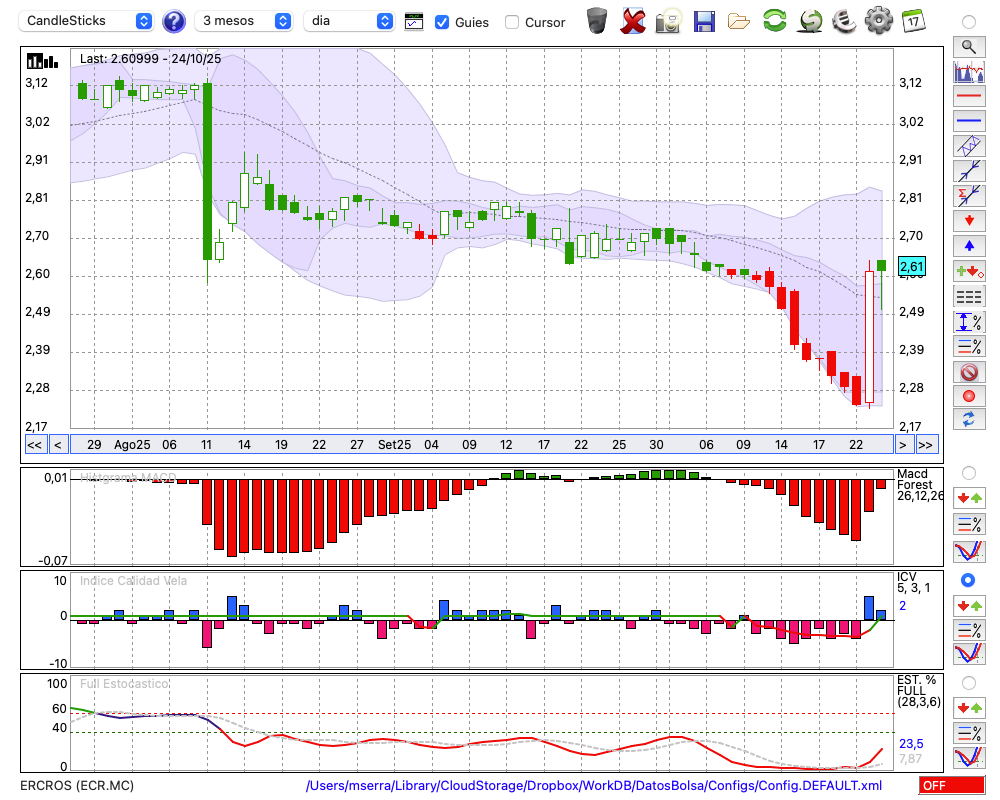Screen dimensions: 1000x800
Task: Click the trash can icon in toolbar
Action: [x=597, y=20]
